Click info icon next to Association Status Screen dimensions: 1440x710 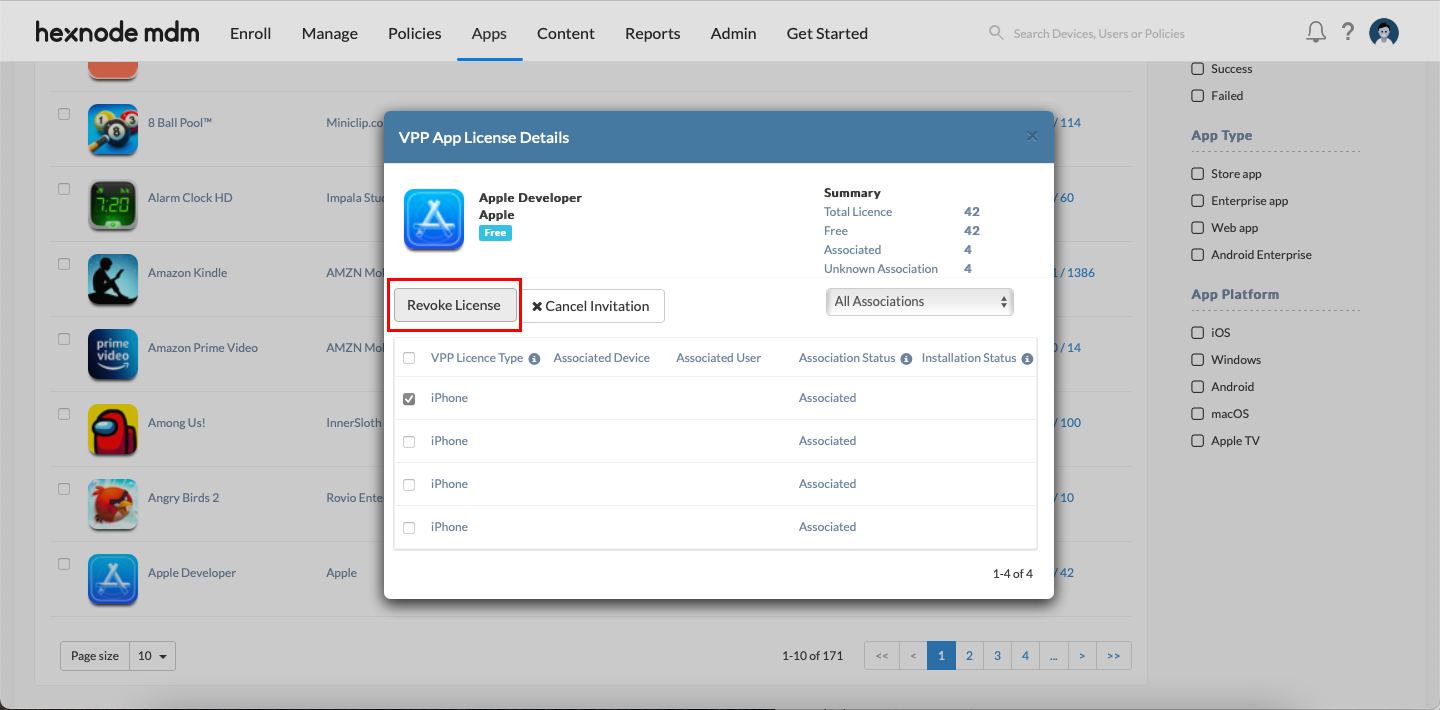pyautogui.click(x=906, y=359)
